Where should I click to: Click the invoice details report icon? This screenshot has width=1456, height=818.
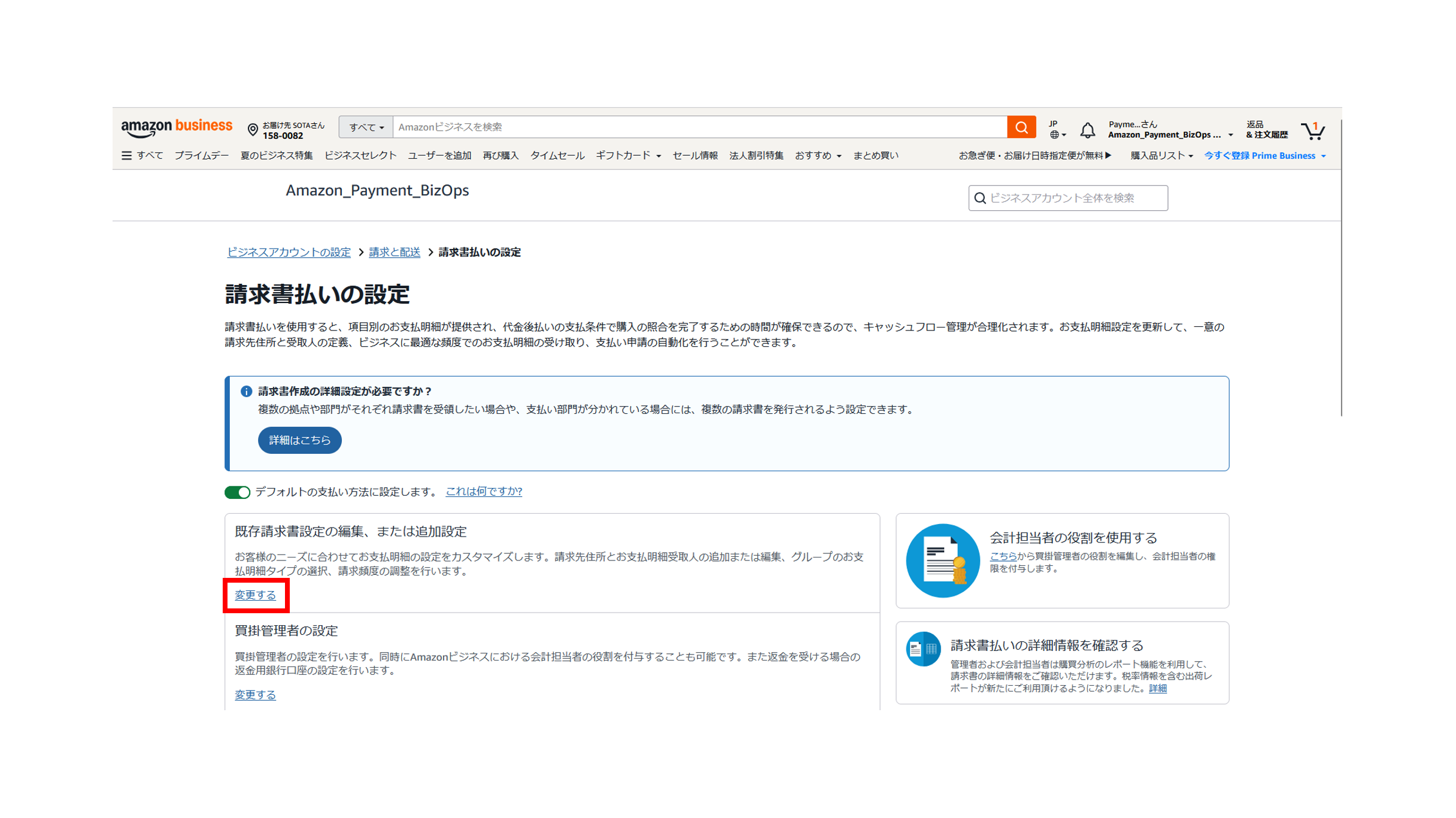click(x=923, y=649)
